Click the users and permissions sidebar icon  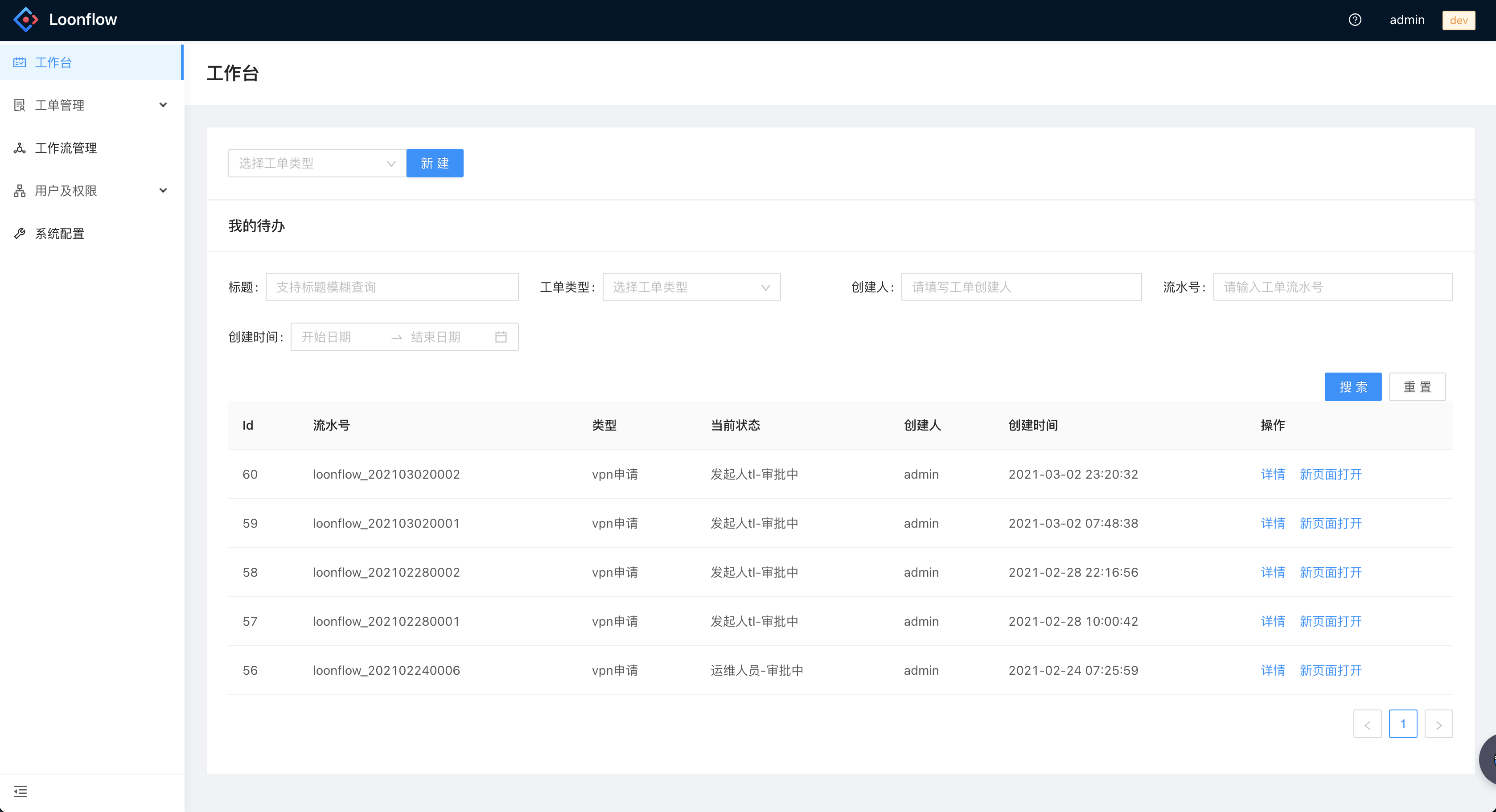point(20,191)
